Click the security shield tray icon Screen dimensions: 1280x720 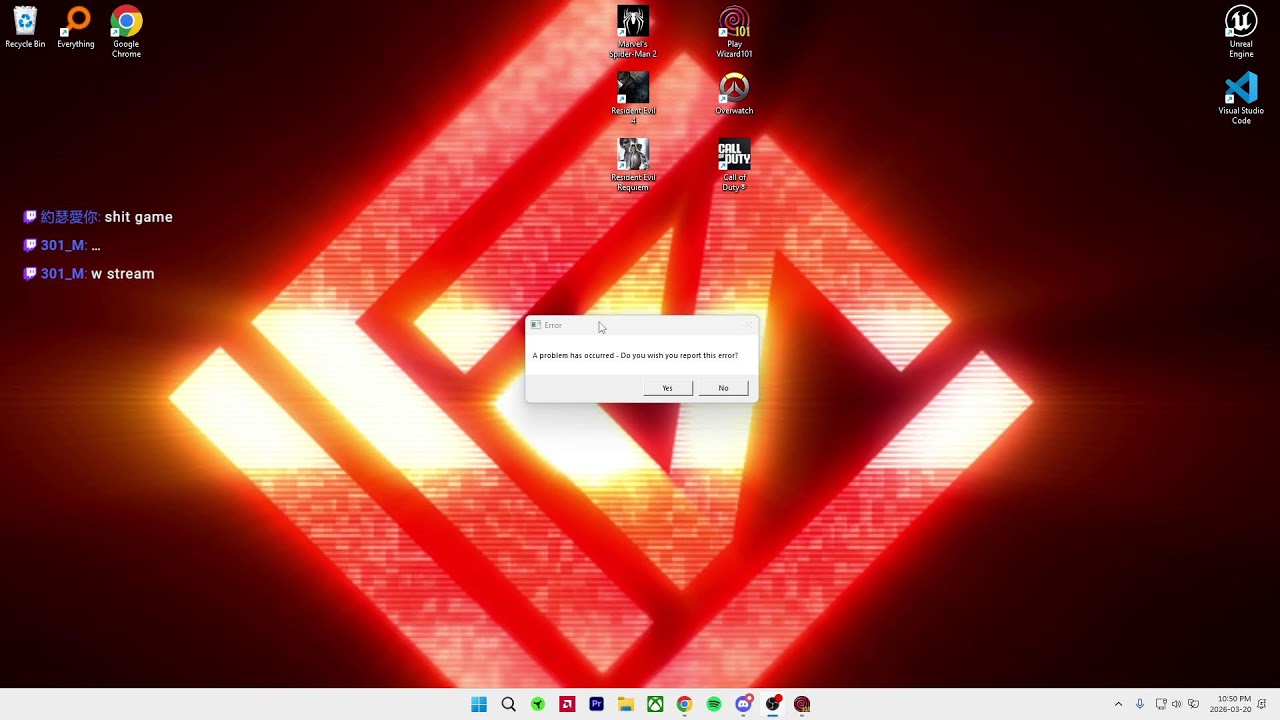1193,704
